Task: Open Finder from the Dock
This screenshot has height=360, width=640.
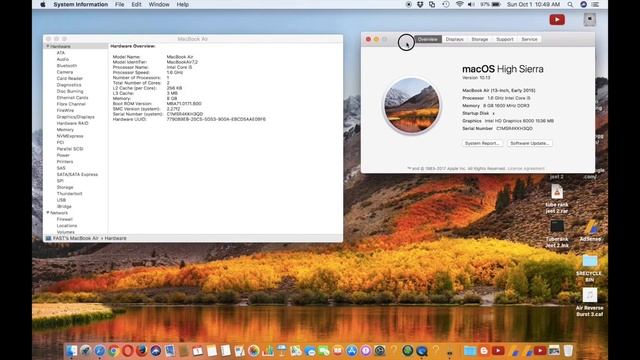Action: point(71,350)
